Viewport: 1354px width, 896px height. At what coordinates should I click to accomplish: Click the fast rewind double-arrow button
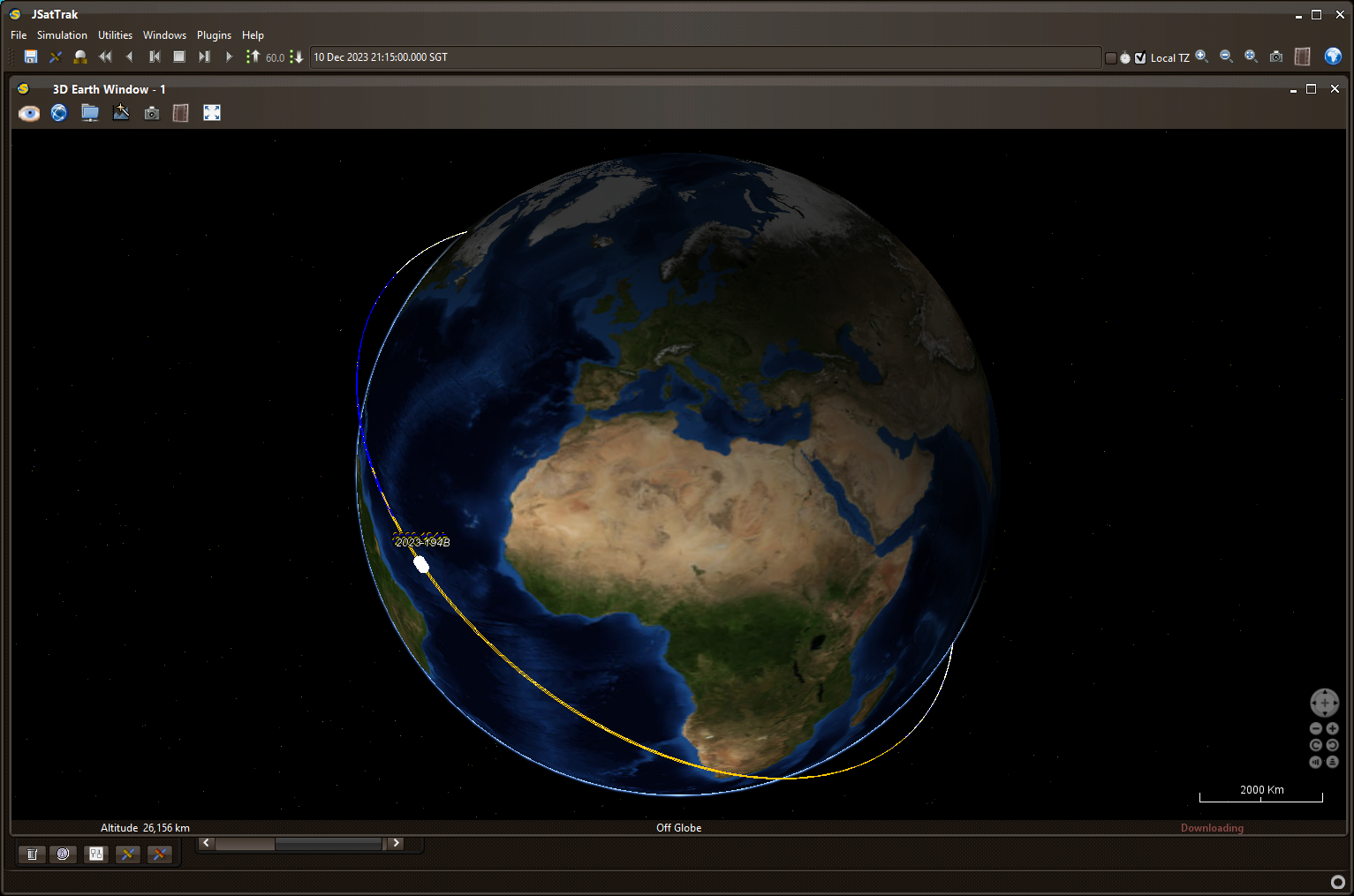point(105,56)
